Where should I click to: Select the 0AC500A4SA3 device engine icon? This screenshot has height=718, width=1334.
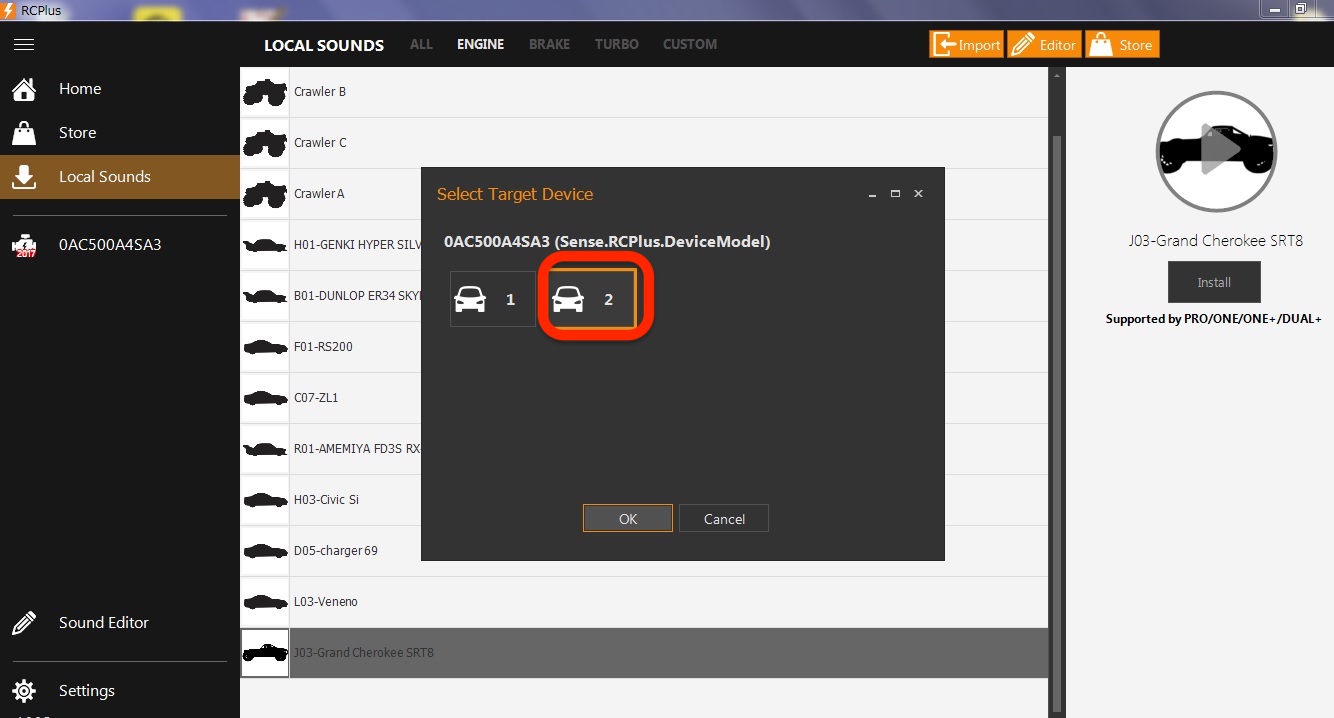(x=25, y=245)
